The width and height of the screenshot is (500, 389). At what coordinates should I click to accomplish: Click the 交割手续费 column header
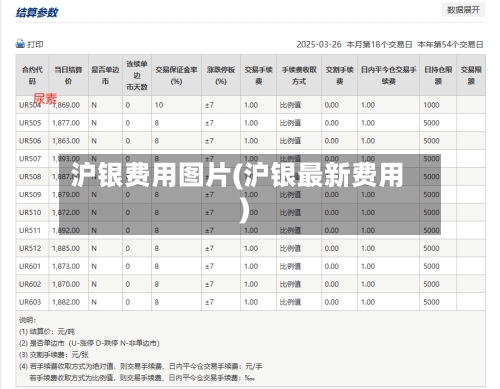pos(339,75)
